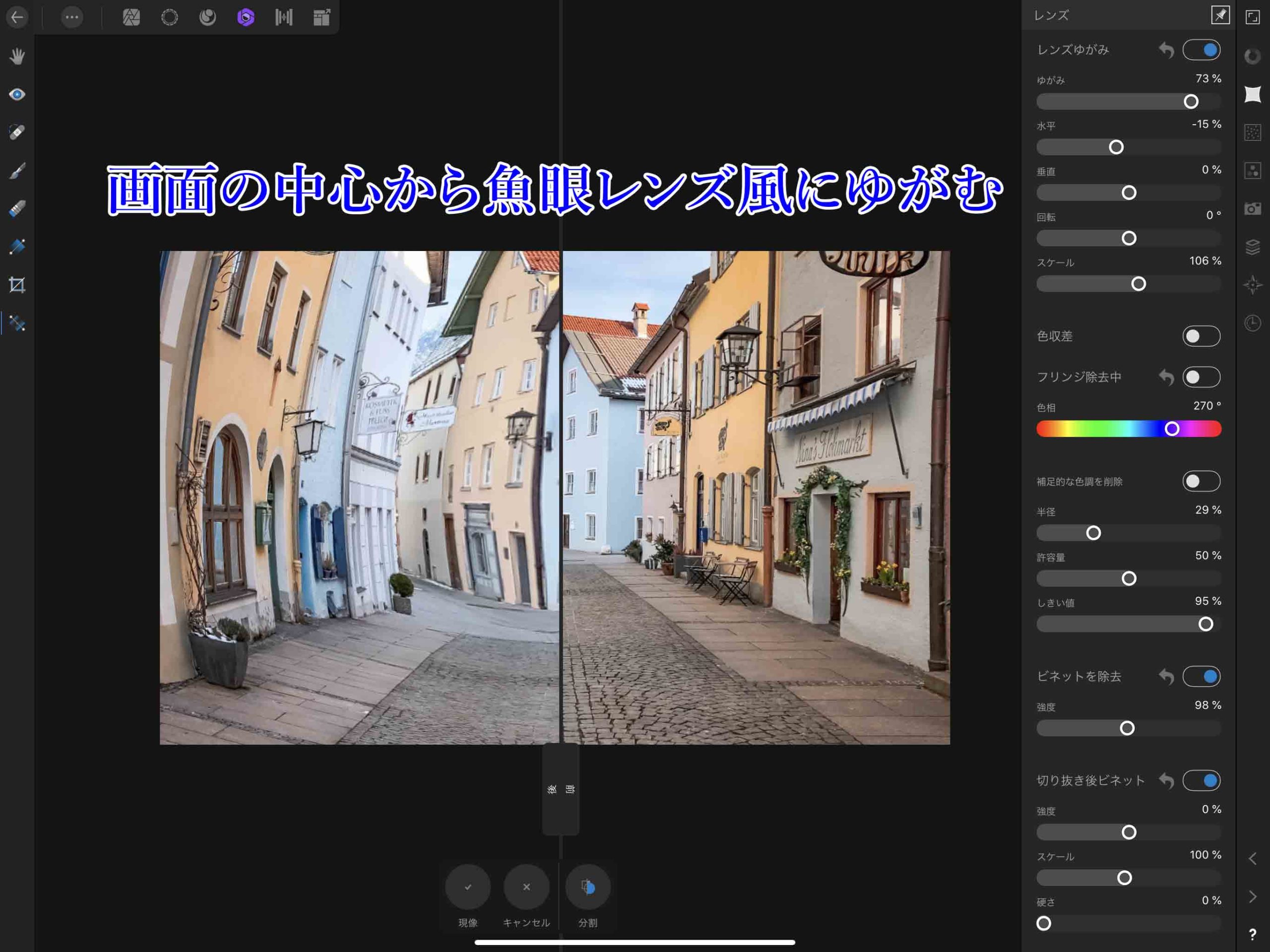Expand studio with the right chevron
The image size is (1270, 952).
(1253, 897)
